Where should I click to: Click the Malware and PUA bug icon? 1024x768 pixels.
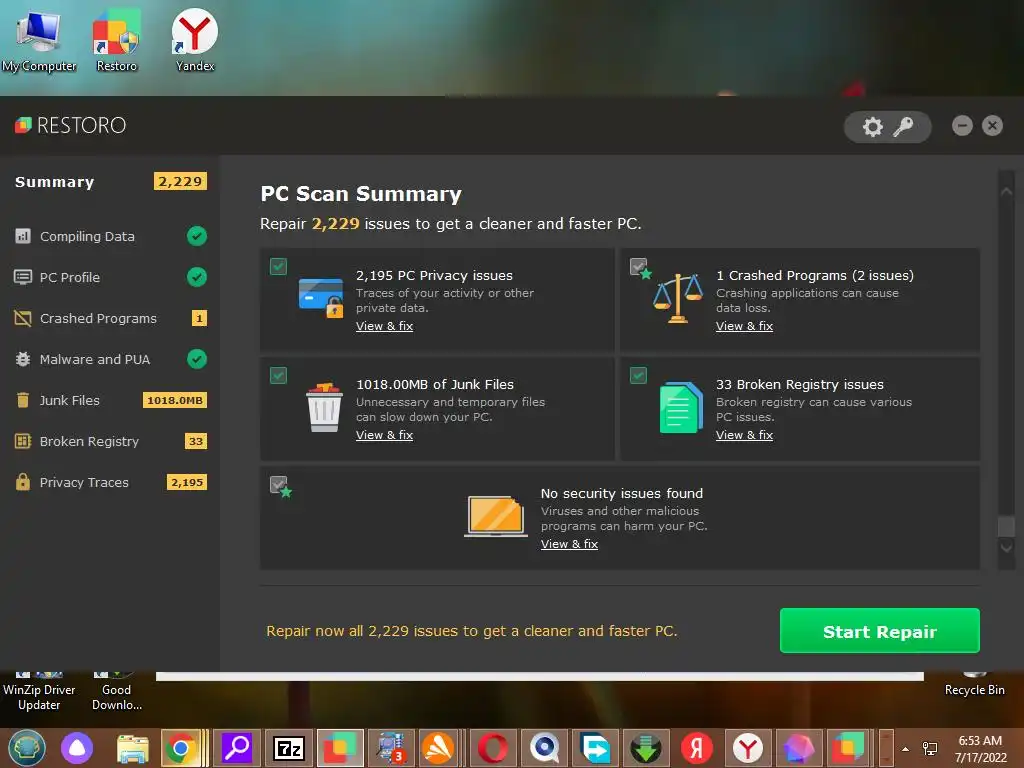coord(23,359)
